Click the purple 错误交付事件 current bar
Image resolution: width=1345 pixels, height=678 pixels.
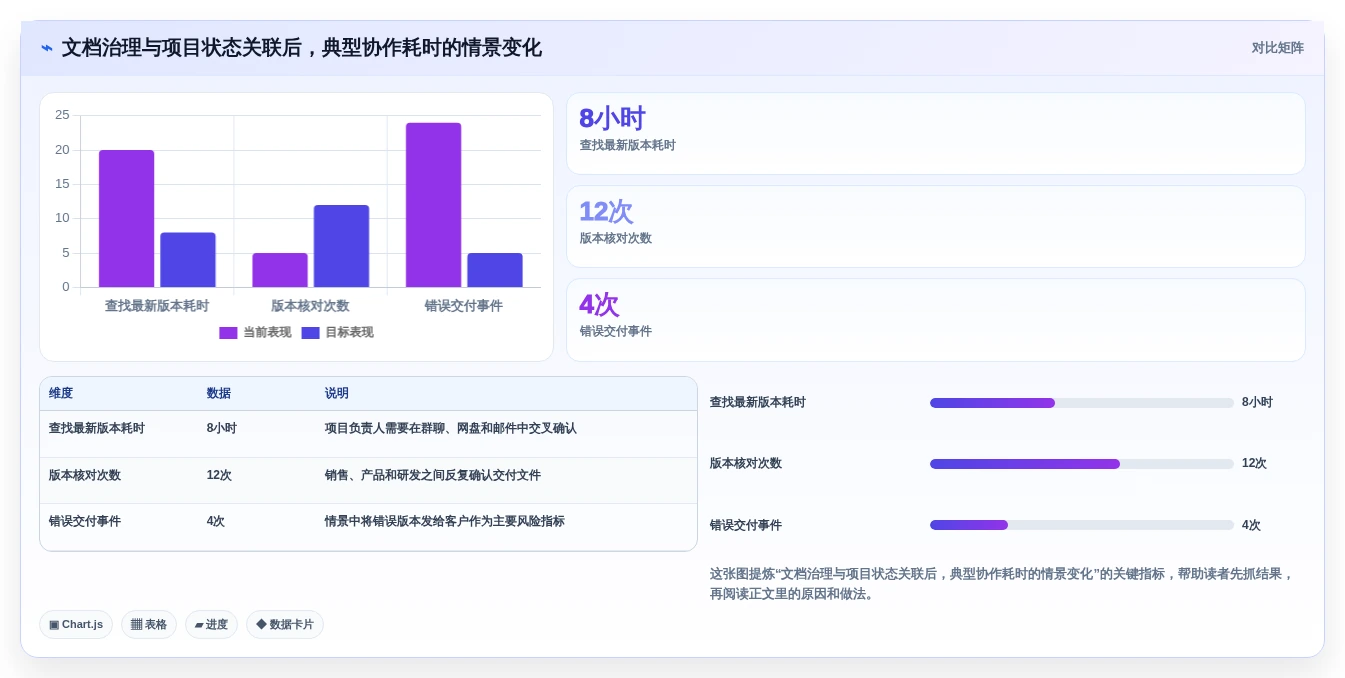(x=433, y=205)
